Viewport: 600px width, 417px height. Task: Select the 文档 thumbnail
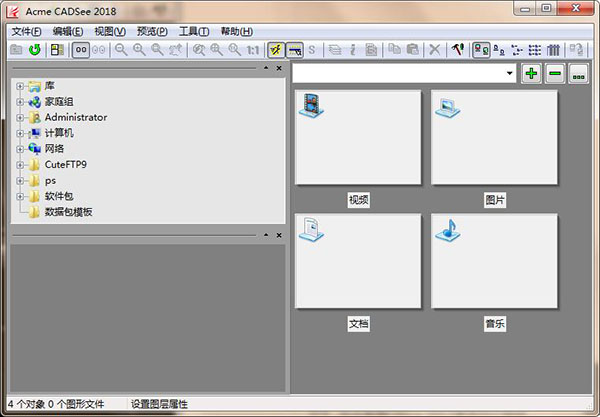358,261
